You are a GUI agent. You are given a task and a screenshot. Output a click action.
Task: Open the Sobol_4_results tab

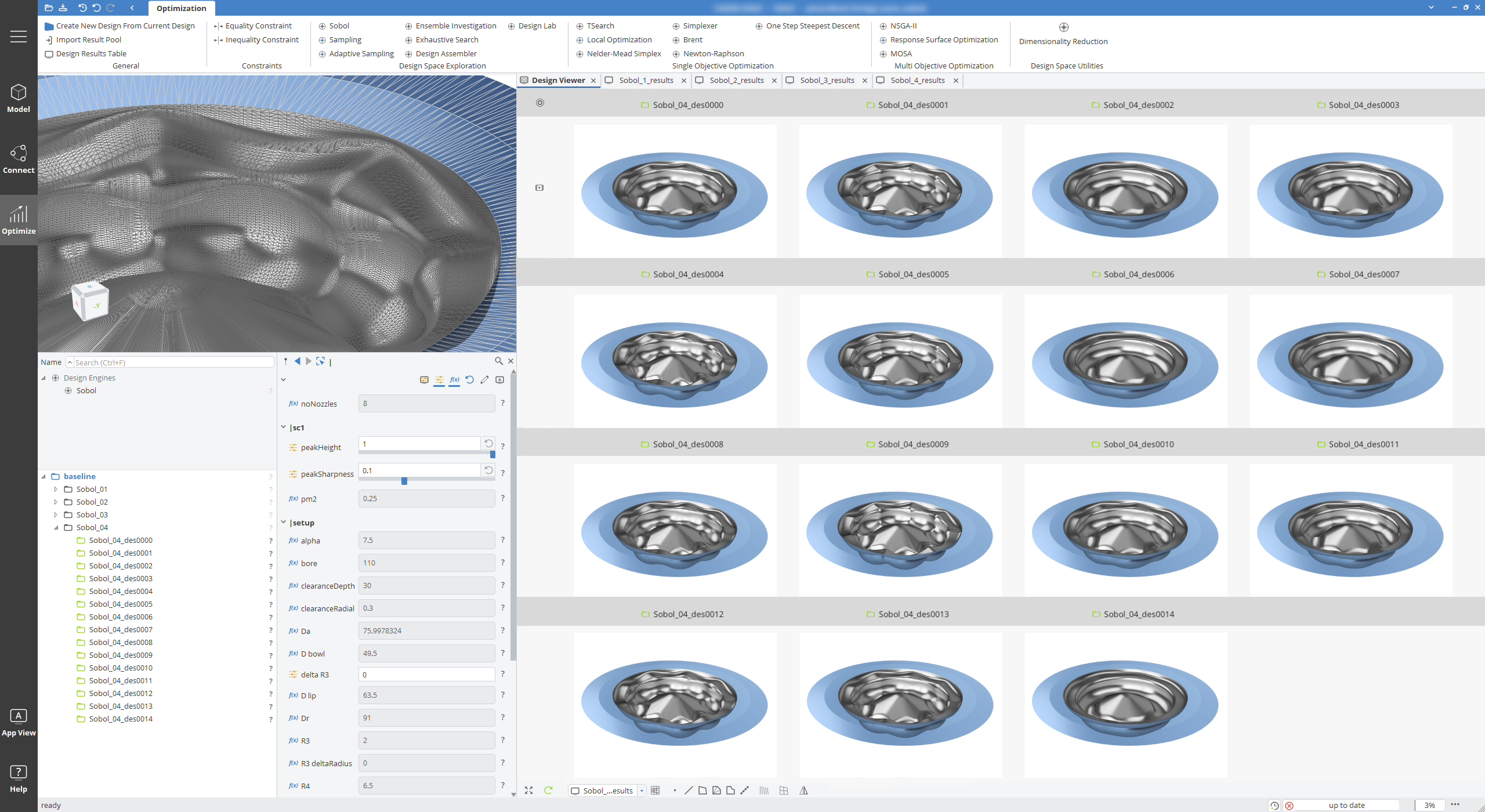tap(917, 80)
